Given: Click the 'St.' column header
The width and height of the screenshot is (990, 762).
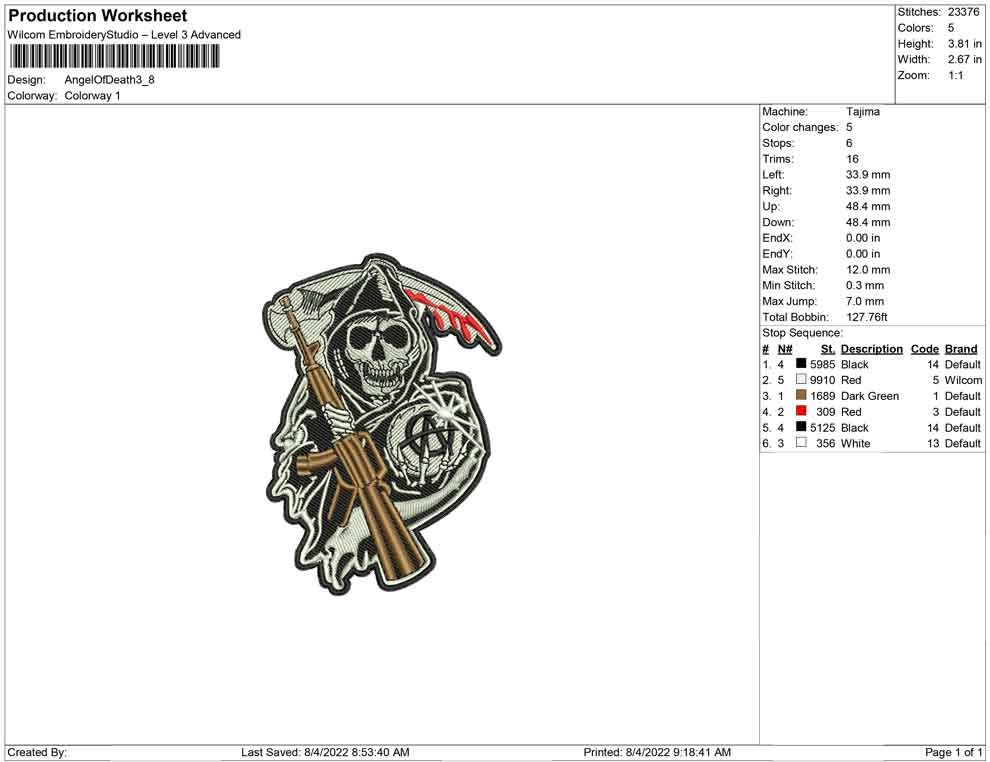Looking at the screenshot, I should [828, 349].
